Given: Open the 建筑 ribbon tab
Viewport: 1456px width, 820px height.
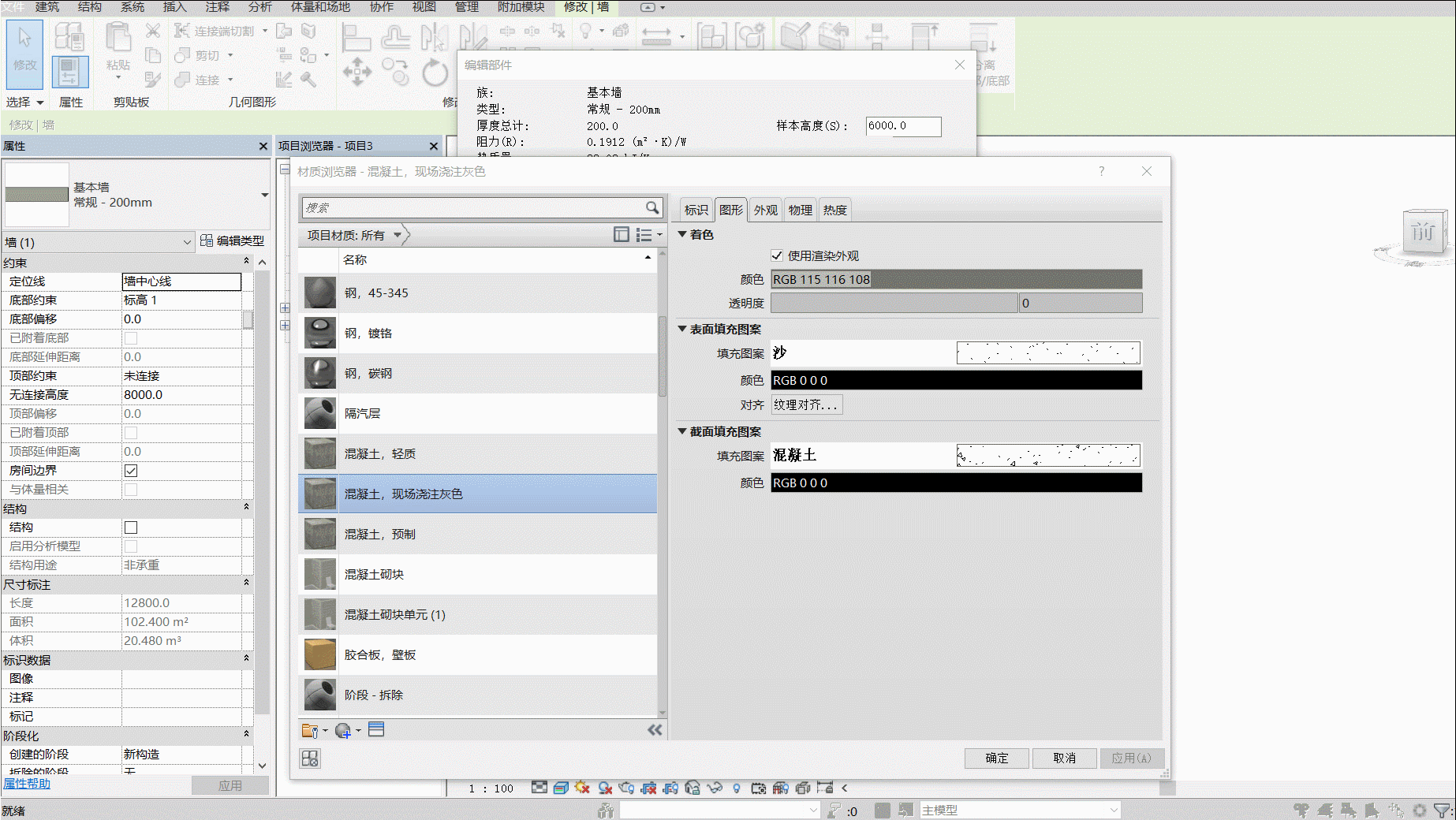Looking at the screenshot, I should tap(47, 7).
